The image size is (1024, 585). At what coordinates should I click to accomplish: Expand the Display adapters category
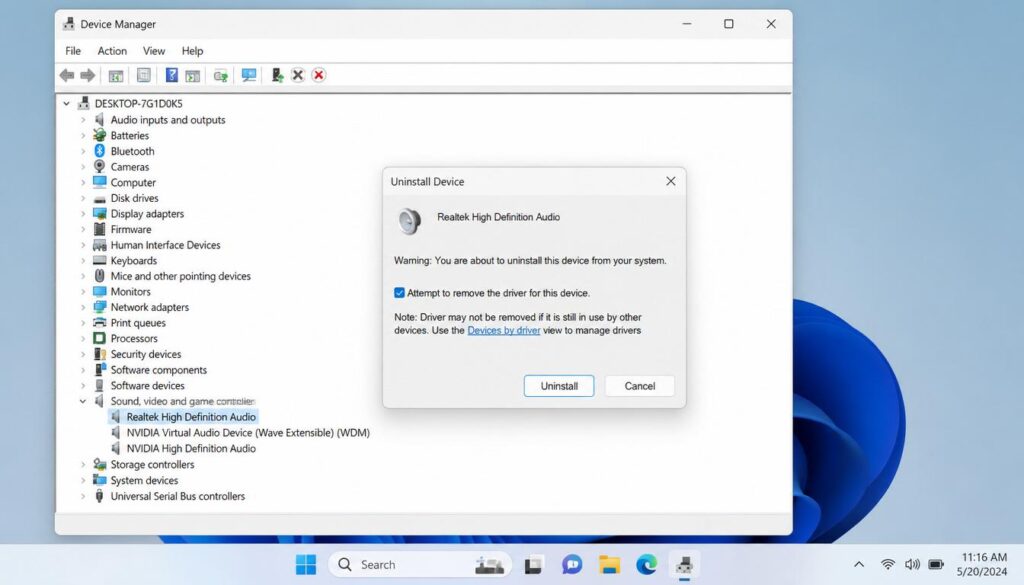83,213
